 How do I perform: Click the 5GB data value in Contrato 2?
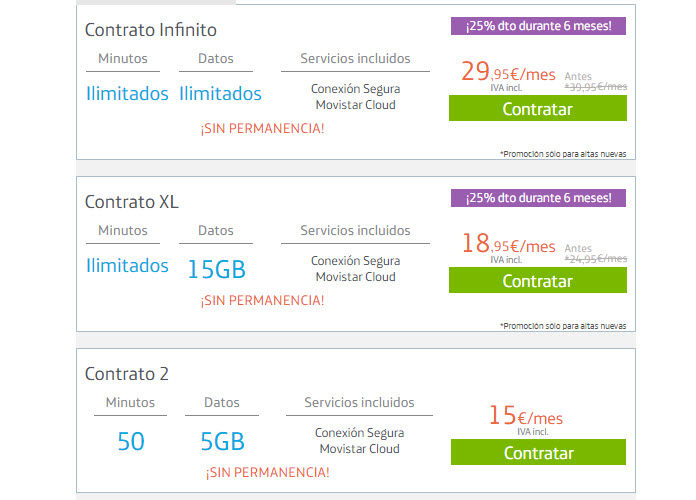tap(222, 441)
